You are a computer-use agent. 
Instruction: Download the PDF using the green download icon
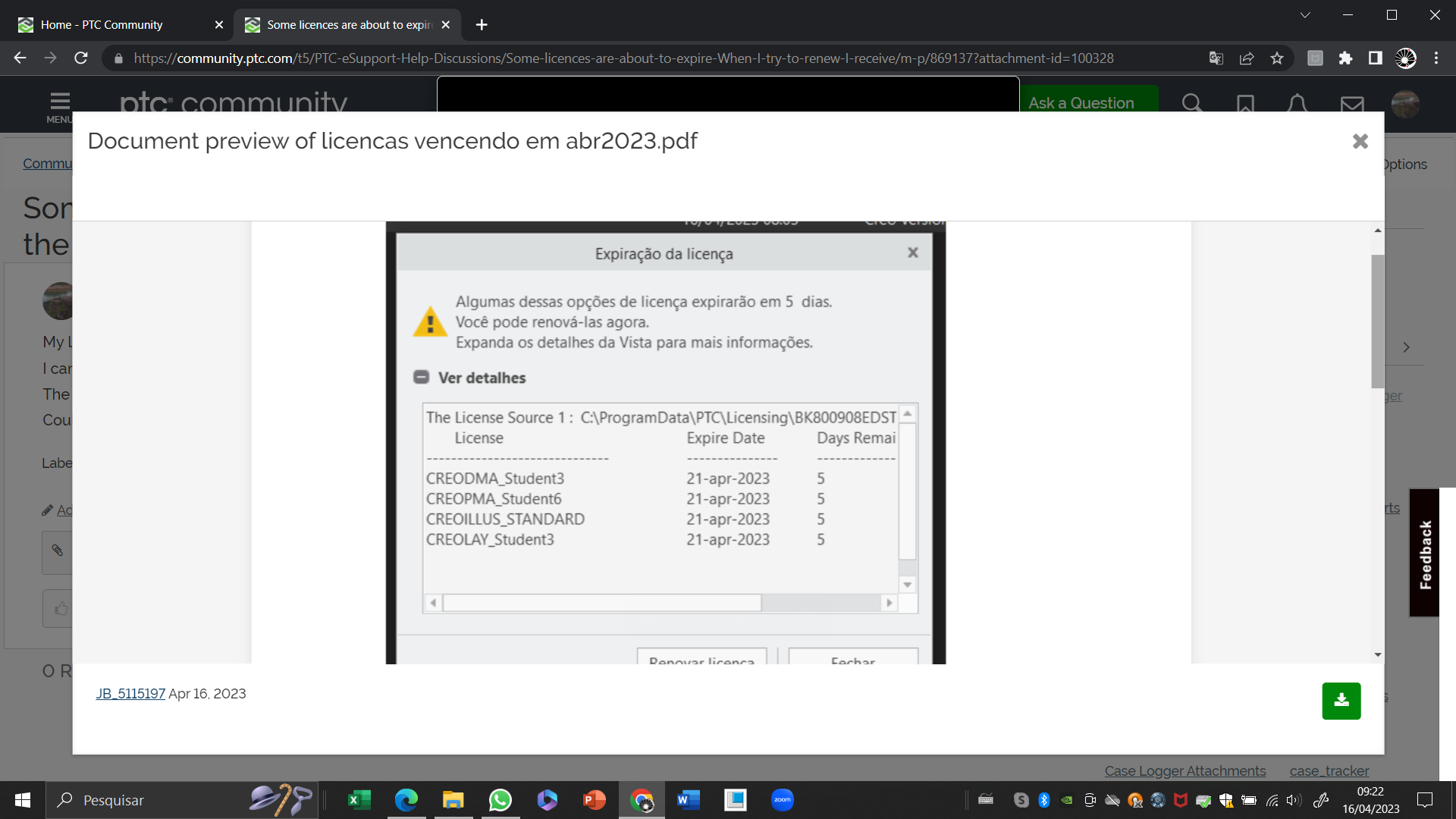[1341, 701]
